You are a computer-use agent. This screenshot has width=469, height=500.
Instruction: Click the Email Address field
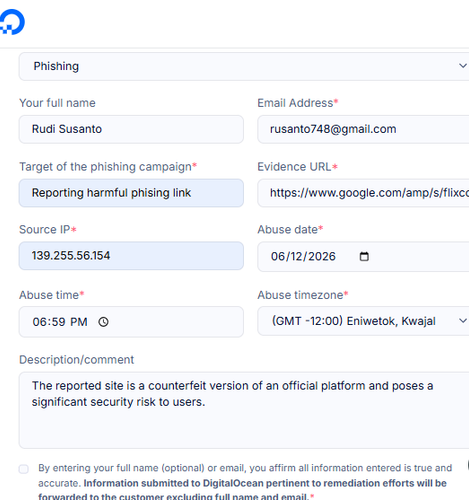tap(363, 129)
